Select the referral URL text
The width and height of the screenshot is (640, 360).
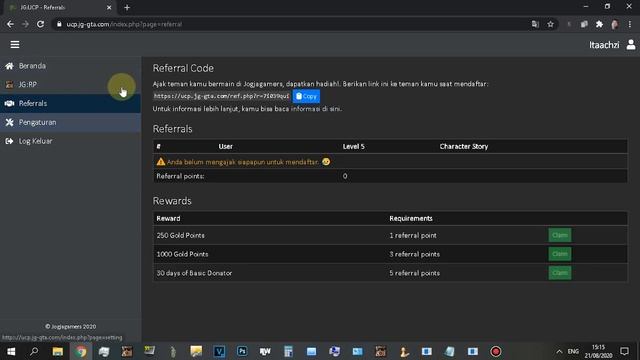click(x=221, y=96)
